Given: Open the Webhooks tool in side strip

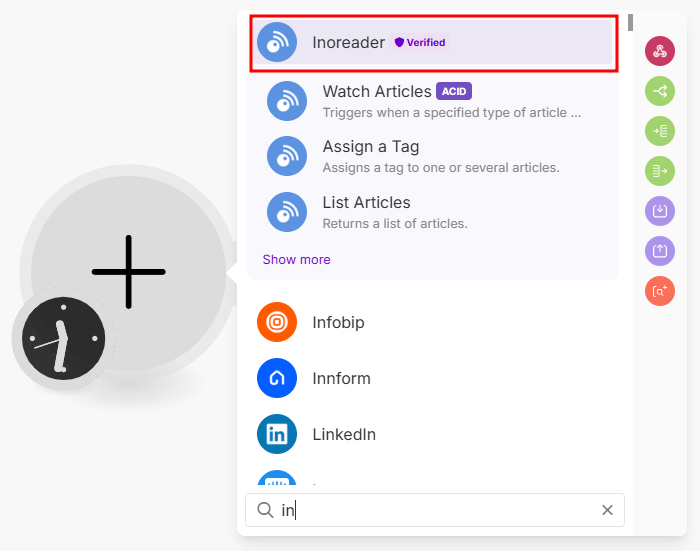Looking at the screenshot, I should pos(660,51).
